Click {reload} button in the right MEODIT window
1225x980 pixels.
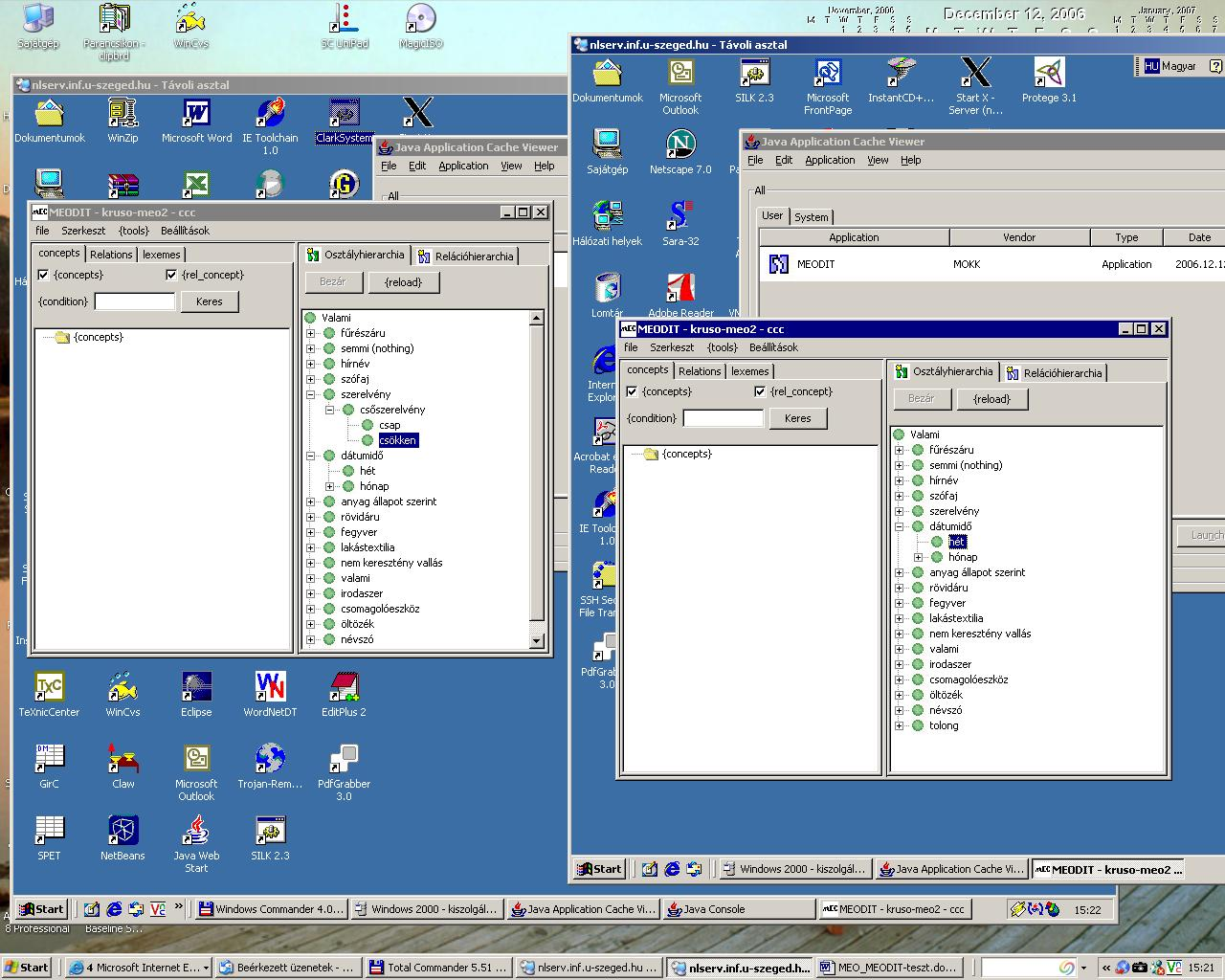point(991,399)
